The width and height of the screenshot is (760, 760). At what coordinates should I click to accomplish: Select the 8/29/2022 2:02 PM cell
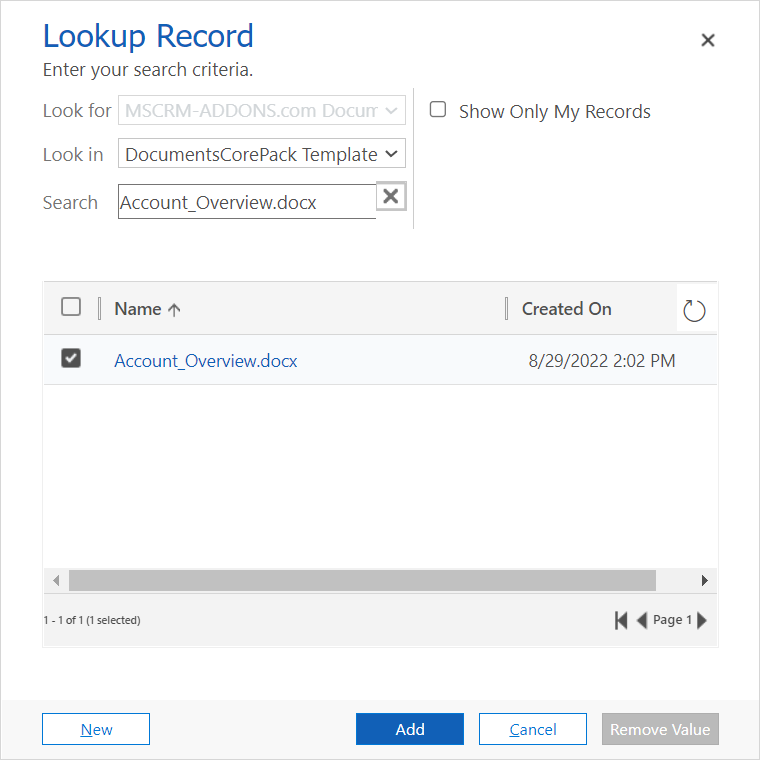(602, 361)
